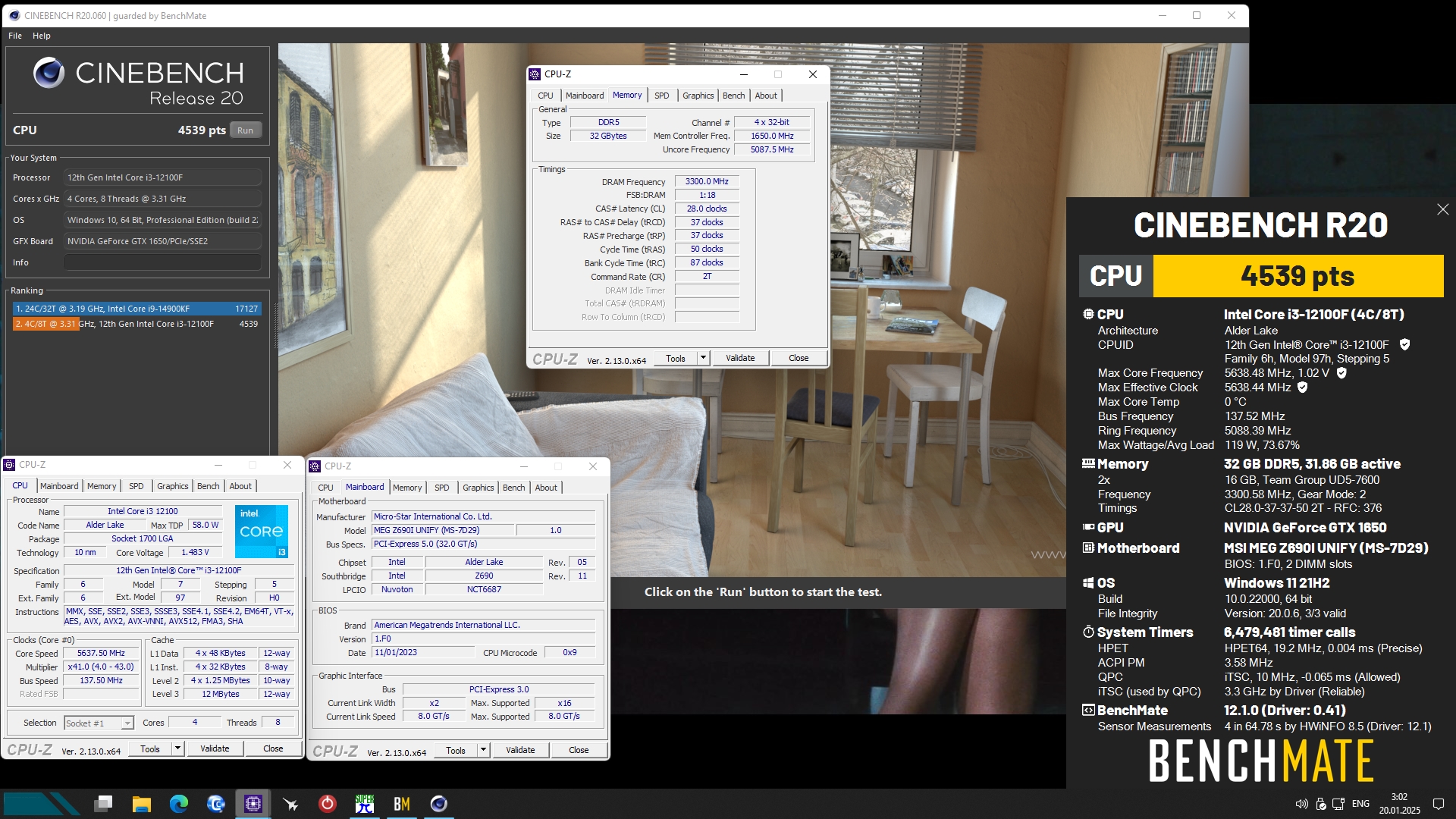Click the volume icon in the system tray
1456x819 pixels.
[1301, 804]
